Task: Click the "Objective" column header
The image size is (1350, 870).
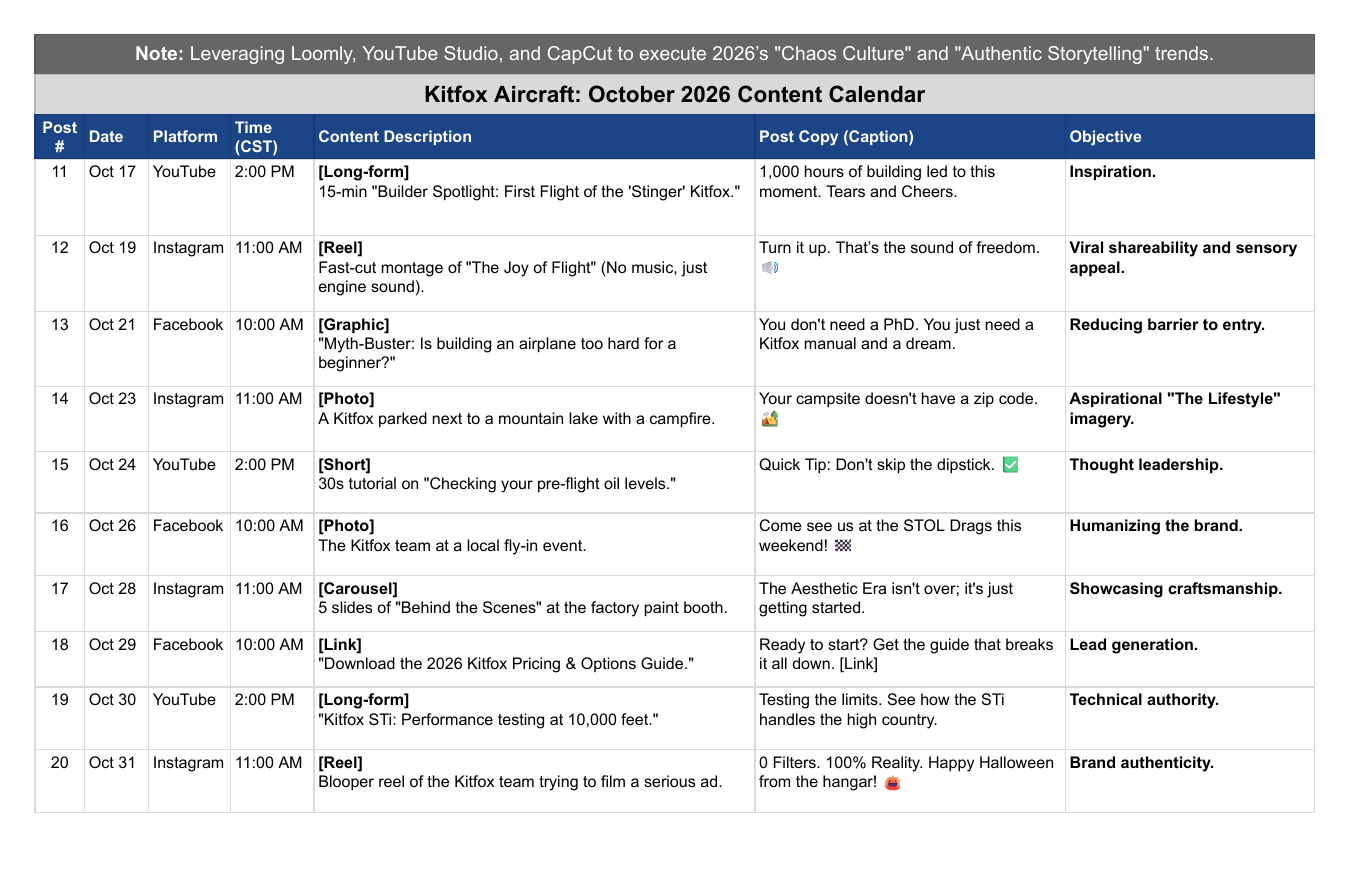Action: (x=1190, y=137)
